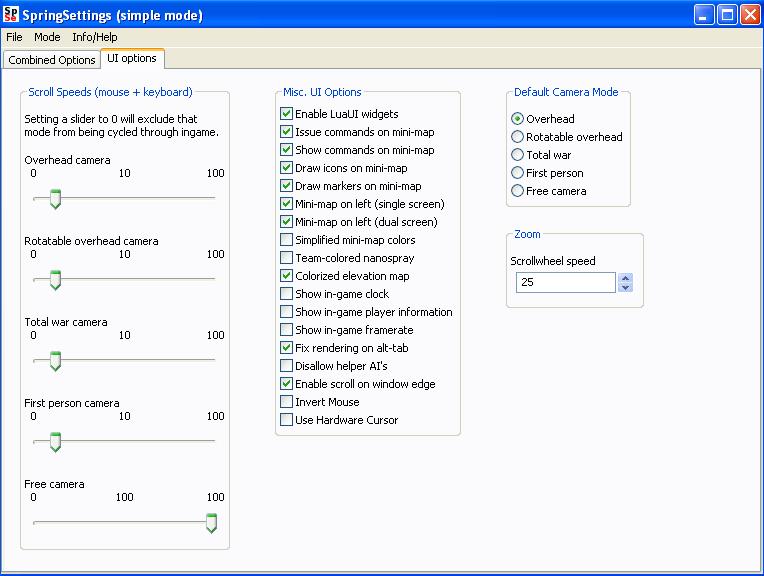
Task: Click the Zoom group title
Action: coord(527,234)
